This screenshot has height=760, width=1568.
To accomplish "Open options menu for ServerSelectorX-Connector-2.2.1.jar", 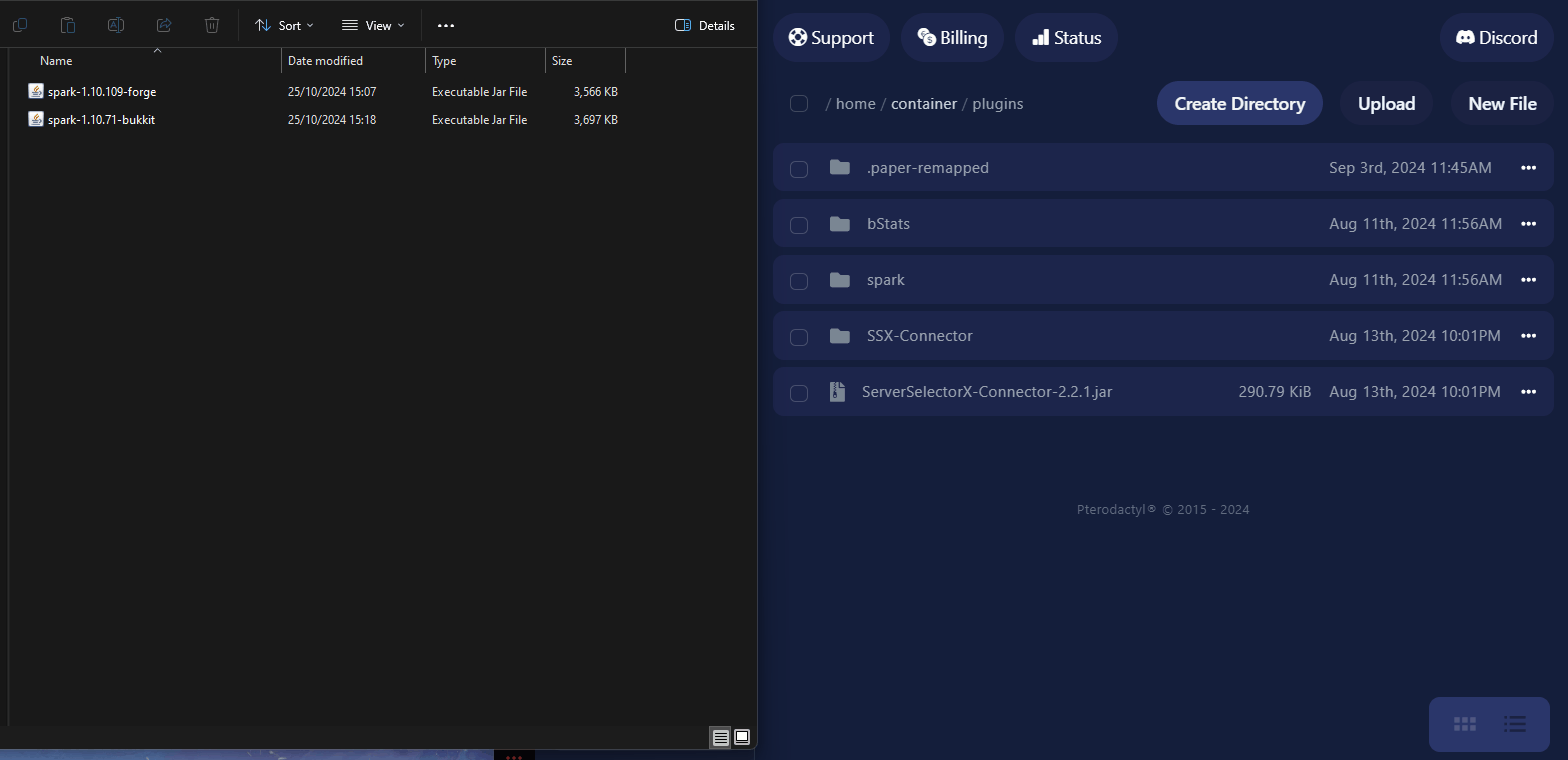I will (1527, 392).
